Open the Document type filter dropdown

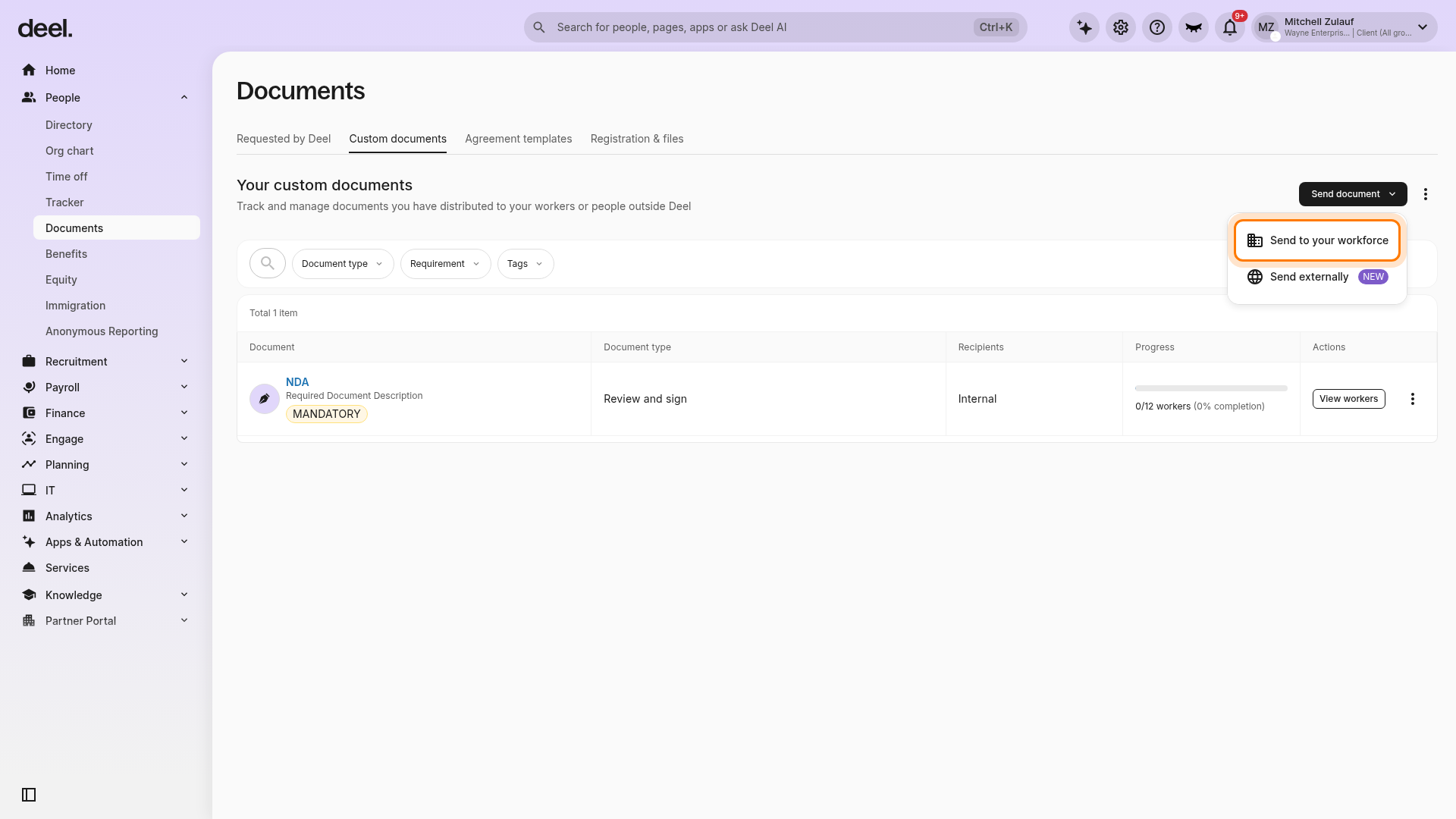tap(343, 264)
